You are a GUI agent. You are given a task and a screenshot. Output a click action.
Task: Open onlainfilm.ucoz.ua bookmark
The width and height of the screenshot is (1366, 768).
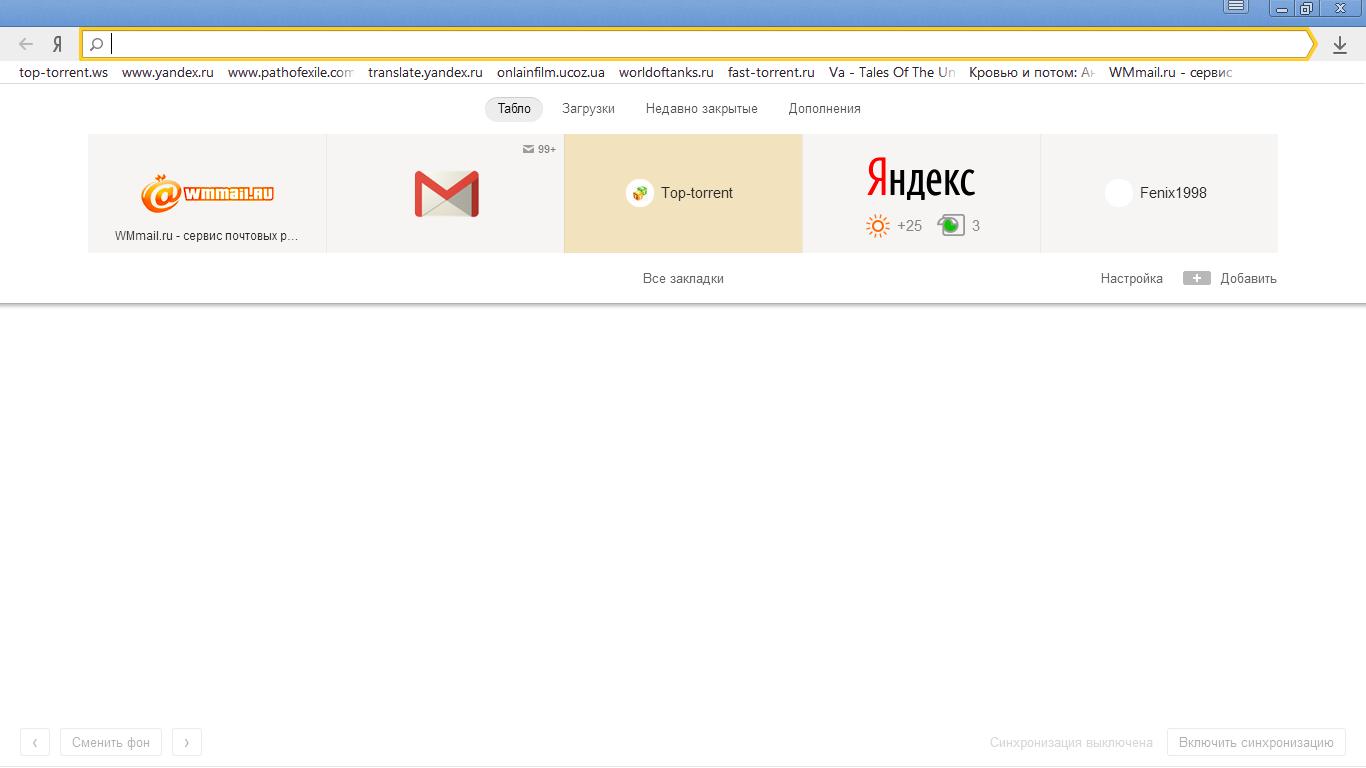pyautogui.click(x=551, y=72)
